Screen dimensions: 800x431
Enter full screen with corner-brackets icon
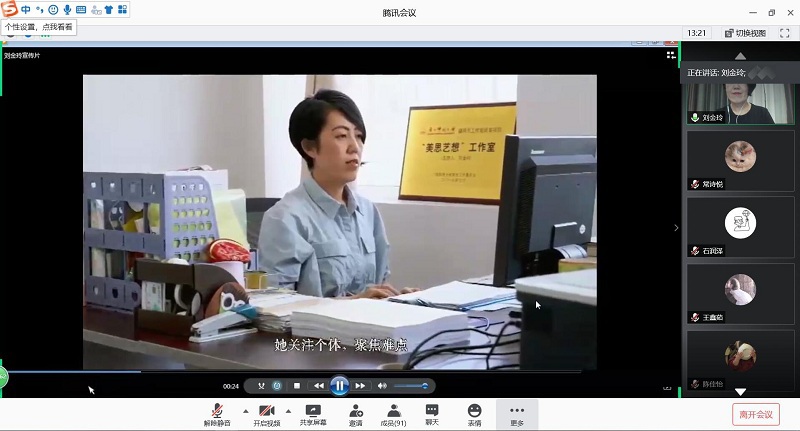click(785, 33)
